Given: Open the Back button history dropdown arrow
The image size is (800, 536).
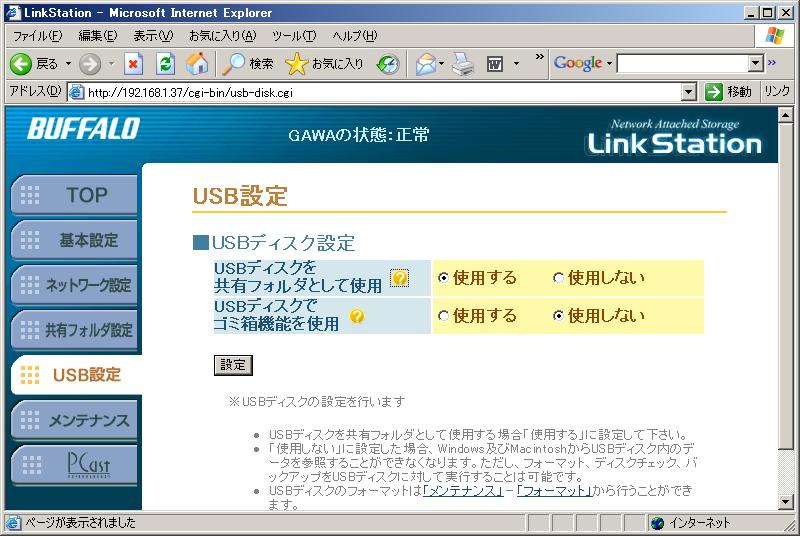Looking at the screenshot, I should (x=69, y=64).
